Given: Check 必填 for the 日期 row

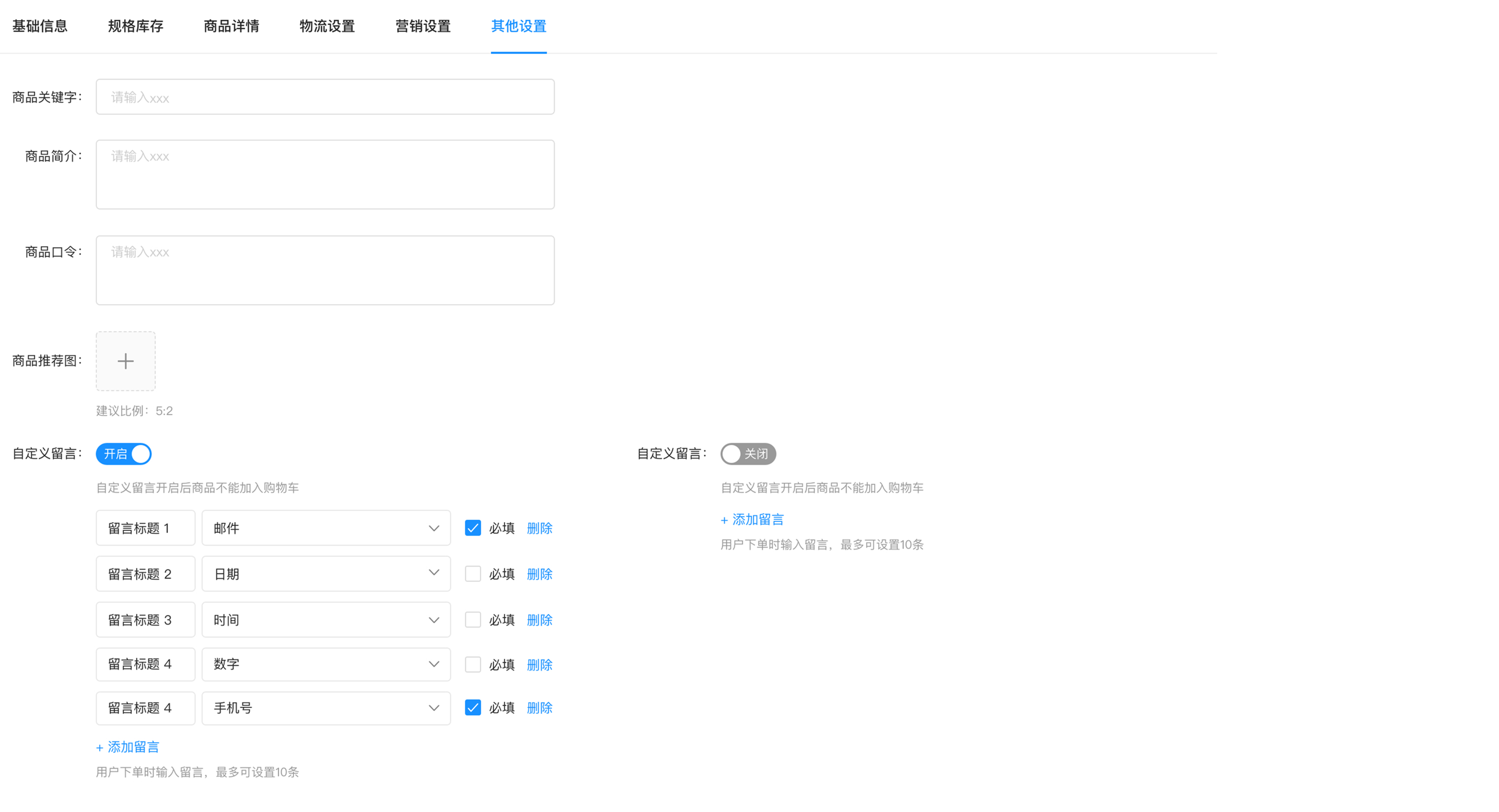Looking at the screenshot, I should [x=473, y=574].
